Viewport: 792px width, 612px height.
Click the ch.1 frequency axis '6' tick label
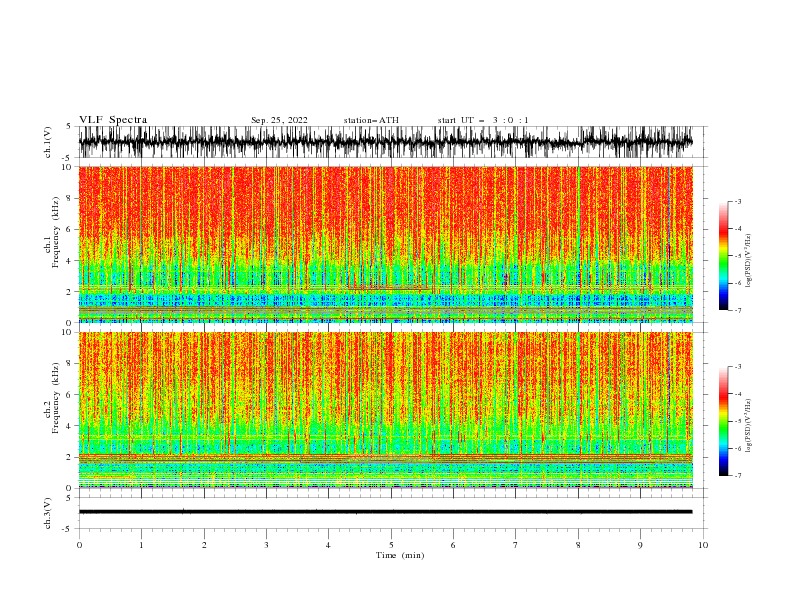tap(69, 229)
